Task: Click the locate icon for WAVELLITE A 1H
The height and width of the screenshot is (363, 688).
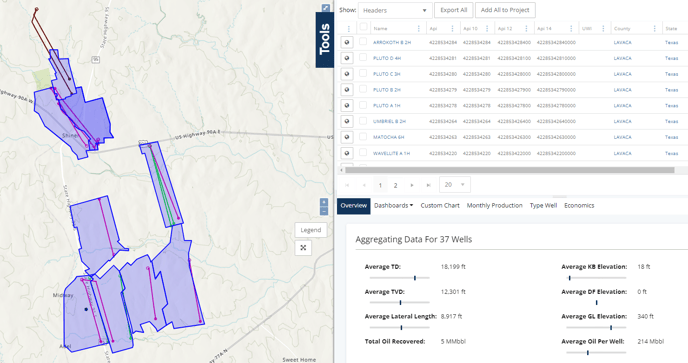Action: (x=347, y=153)
